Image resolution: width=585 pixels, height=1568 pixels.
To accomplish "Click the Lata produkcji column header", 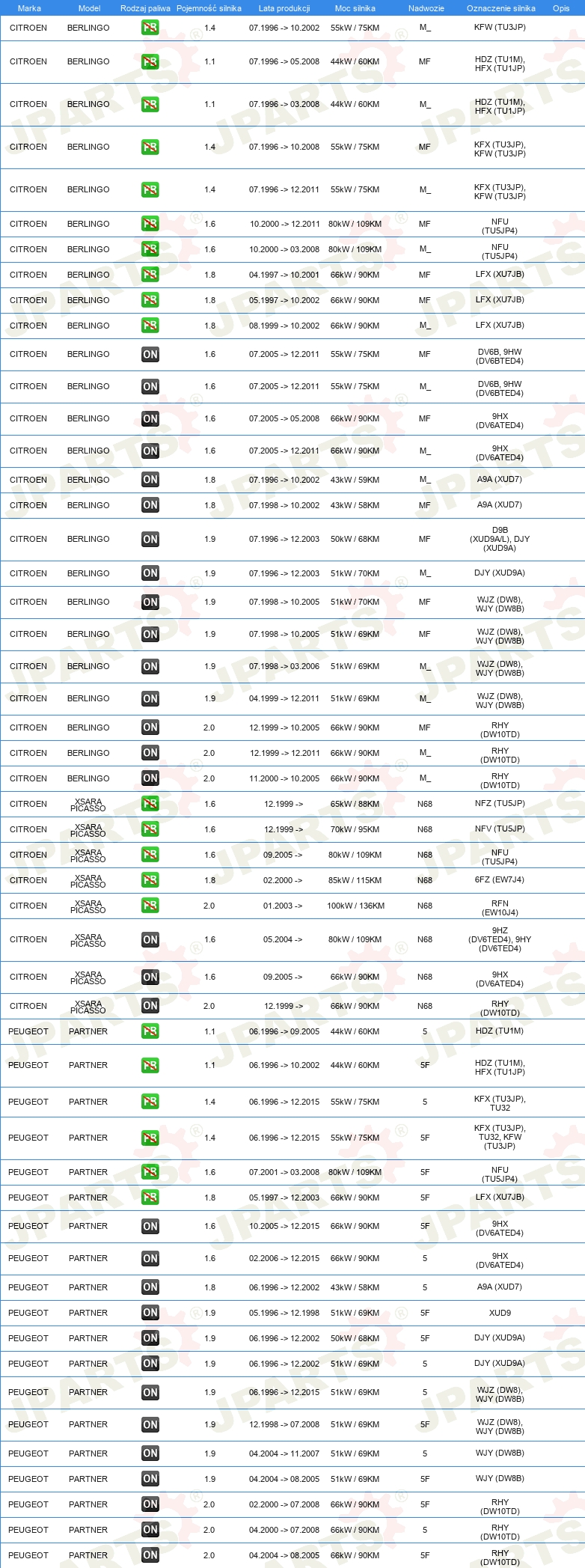I will [x=284, y=8].
